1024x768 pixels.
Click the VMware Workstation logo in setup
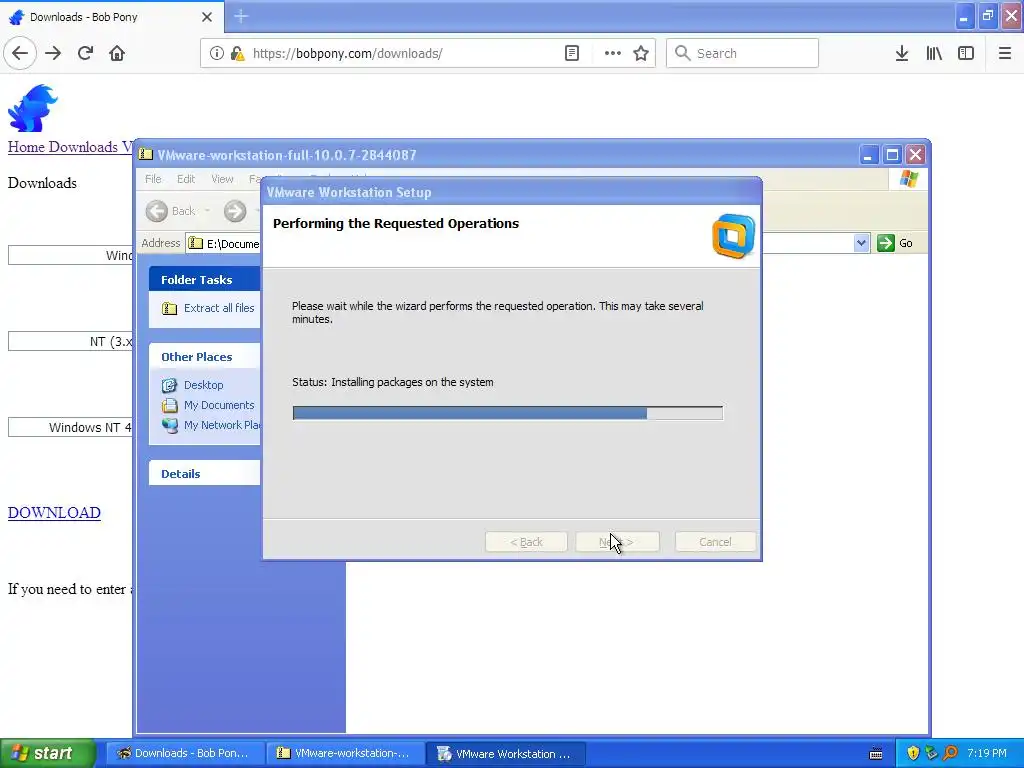tap(733, 236)
